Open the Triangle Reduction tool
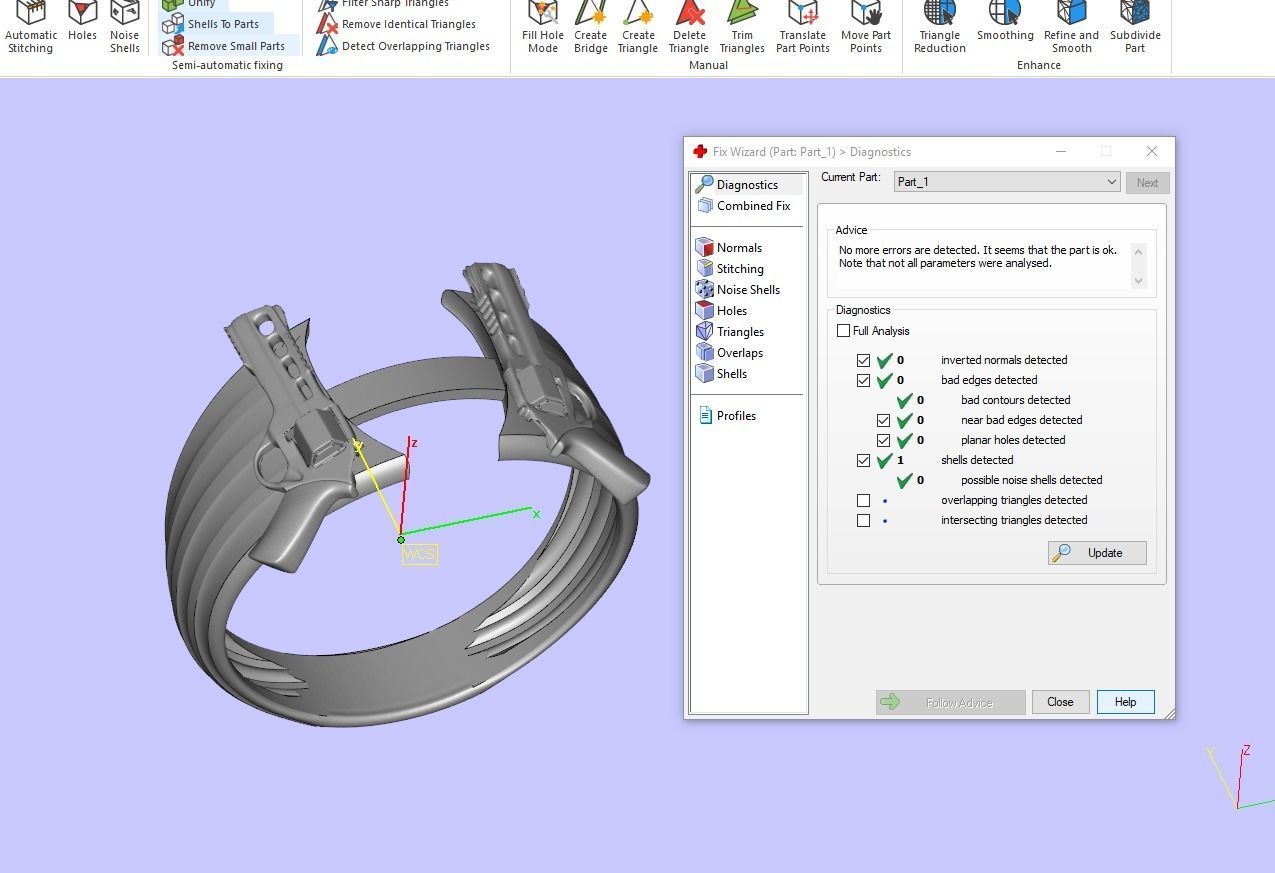The width and height of the screenshot is (1275, 873). click(x=940, y=27)
